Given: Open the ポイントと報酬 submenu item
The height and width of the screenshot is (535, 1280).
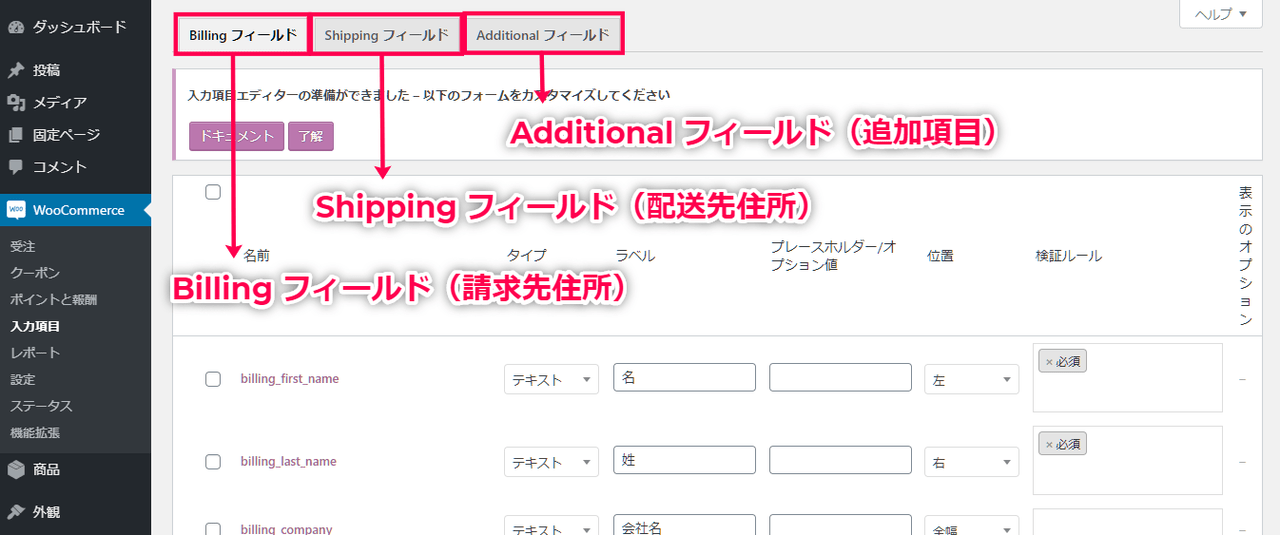Looking at the screenshot, I should point(53,299).
